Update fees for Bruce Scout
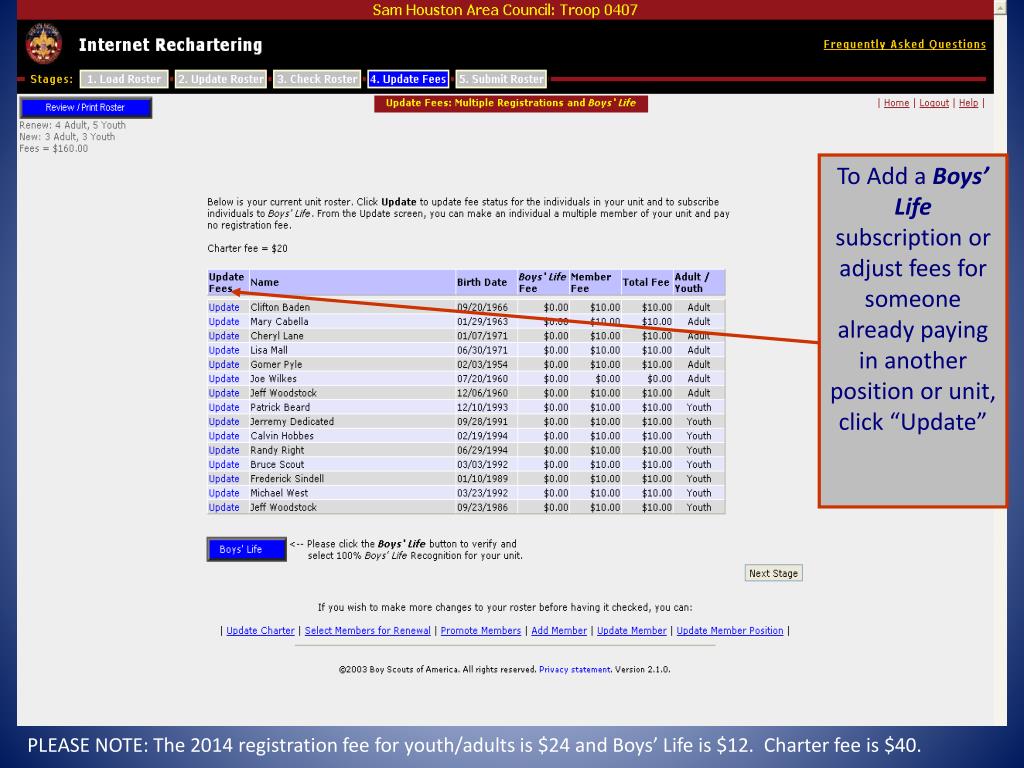 [224, 465]
